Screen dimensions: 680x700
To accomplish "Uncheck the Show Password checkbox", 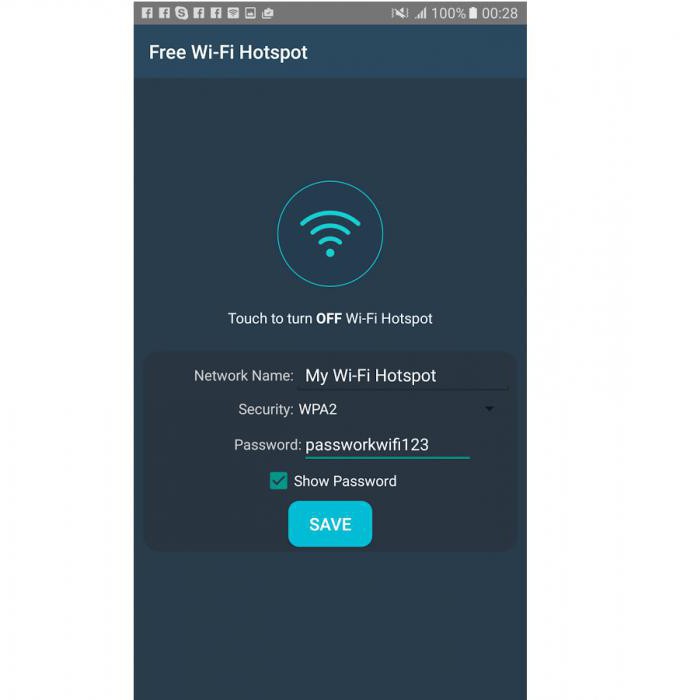I will click(x=278, y=481).
